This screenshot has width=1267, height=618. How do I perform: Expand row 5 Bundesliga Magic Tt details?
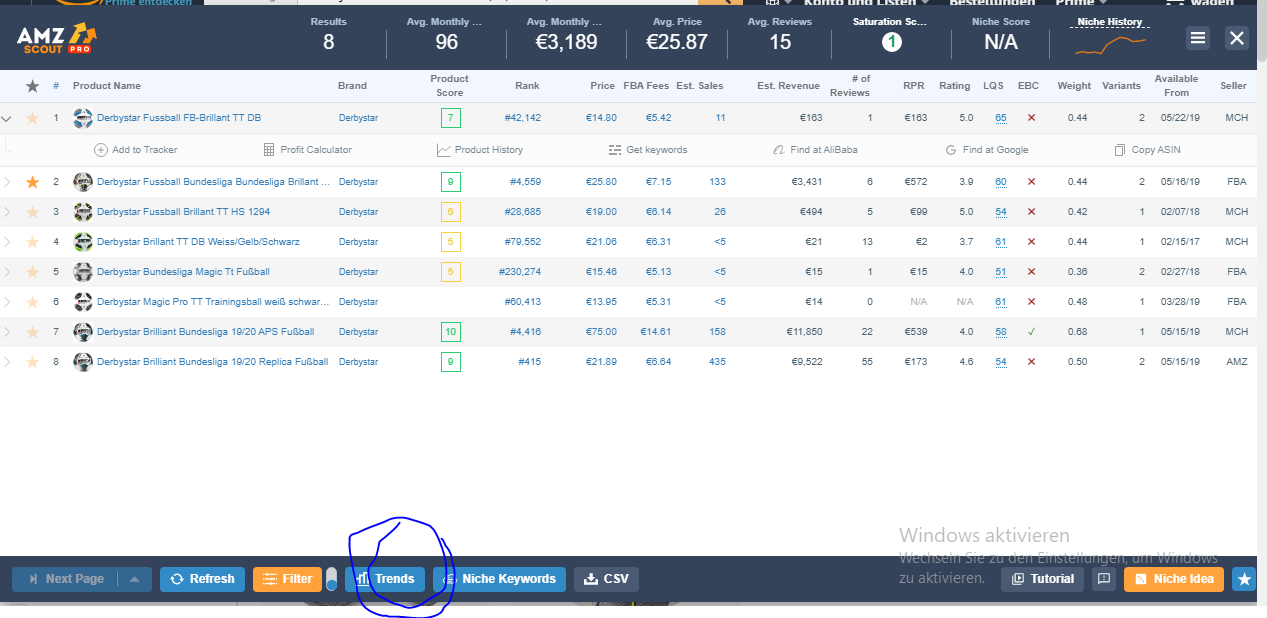point(7,272)
